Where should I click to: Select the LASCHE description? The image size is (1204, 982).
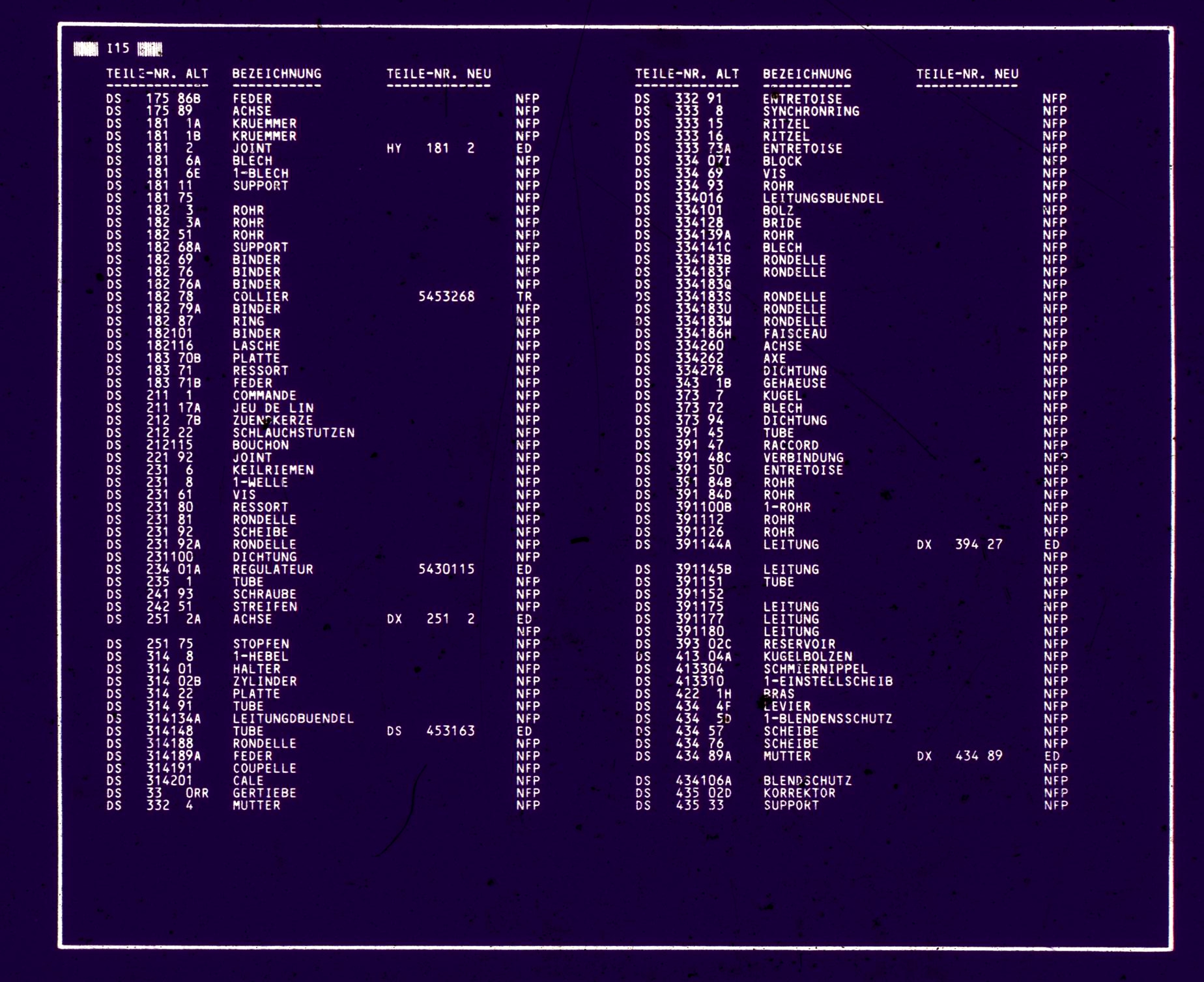point(257,346)
